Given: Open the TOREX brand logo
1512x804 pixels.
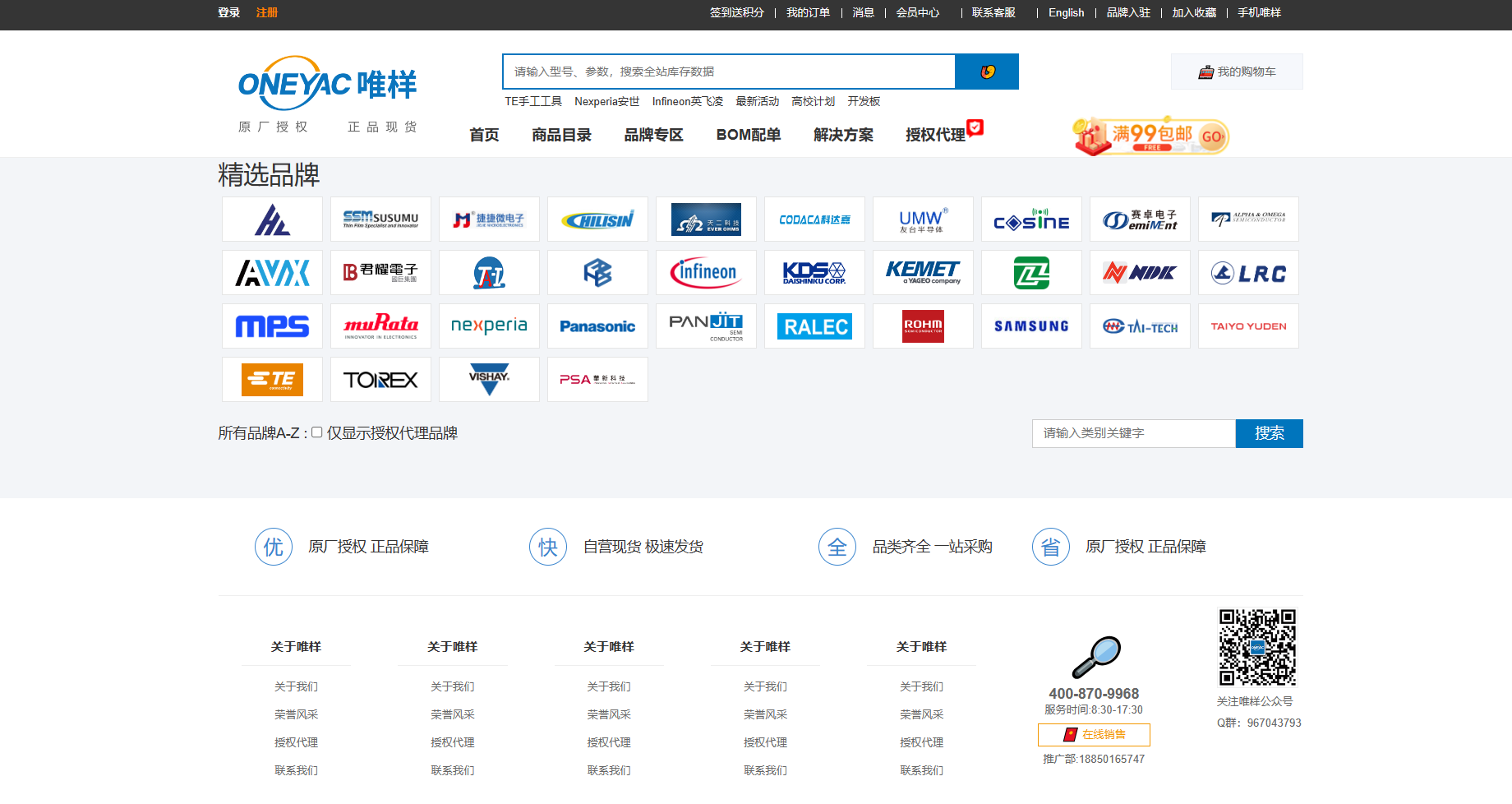Looking at the screenshot, I should coord(380,379).
